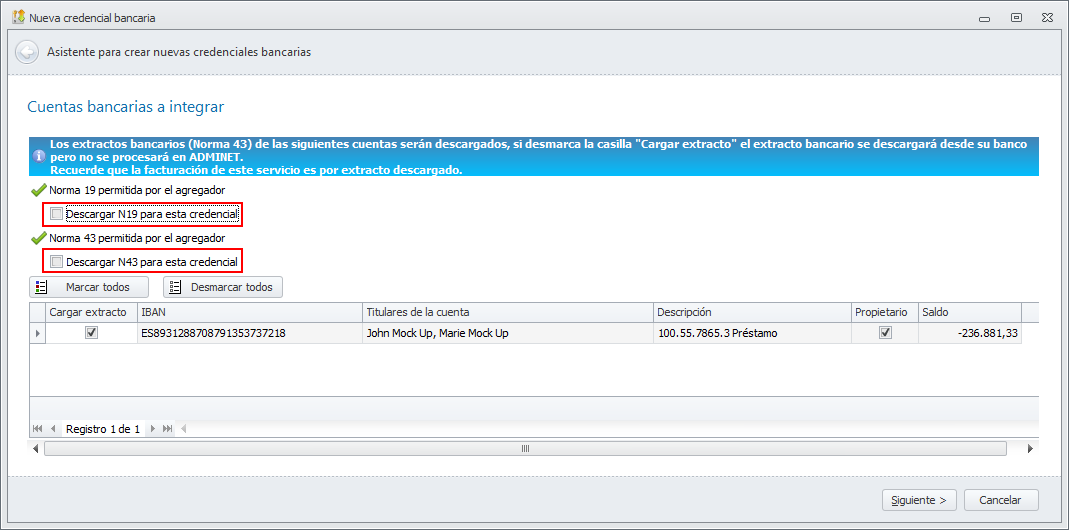Proceed with the Siguiente button
The height and width of the screenshot is (530, 1069).
point(919,500)
